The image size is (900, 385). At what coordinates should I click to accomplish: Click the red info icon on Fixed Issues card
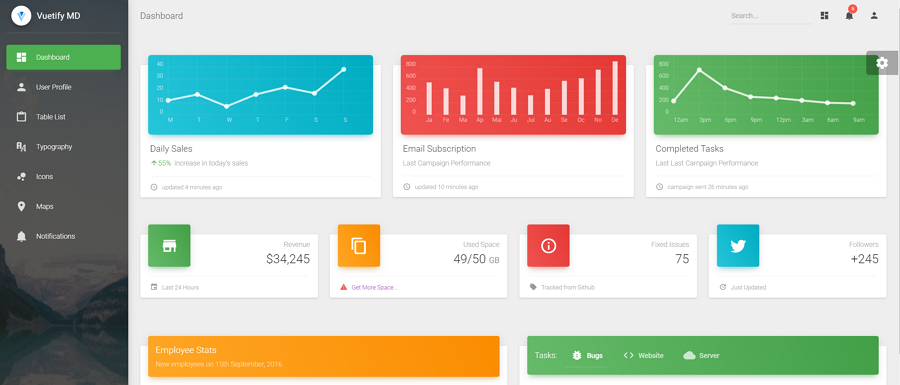(548, 246)
